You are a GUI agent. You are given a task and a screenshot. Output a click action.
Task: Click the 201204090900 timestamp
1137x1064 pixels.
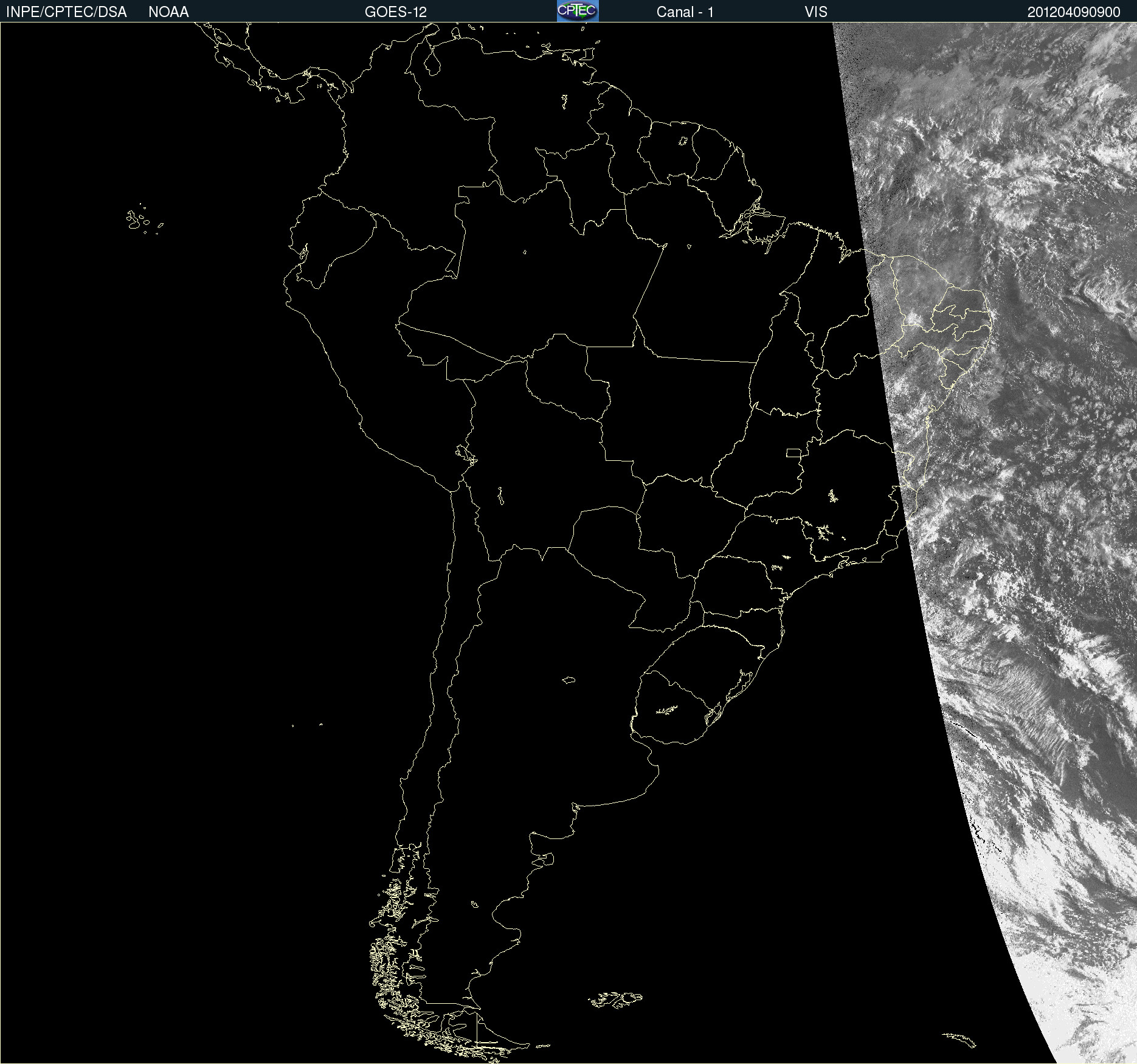[x=1074, y=12]
